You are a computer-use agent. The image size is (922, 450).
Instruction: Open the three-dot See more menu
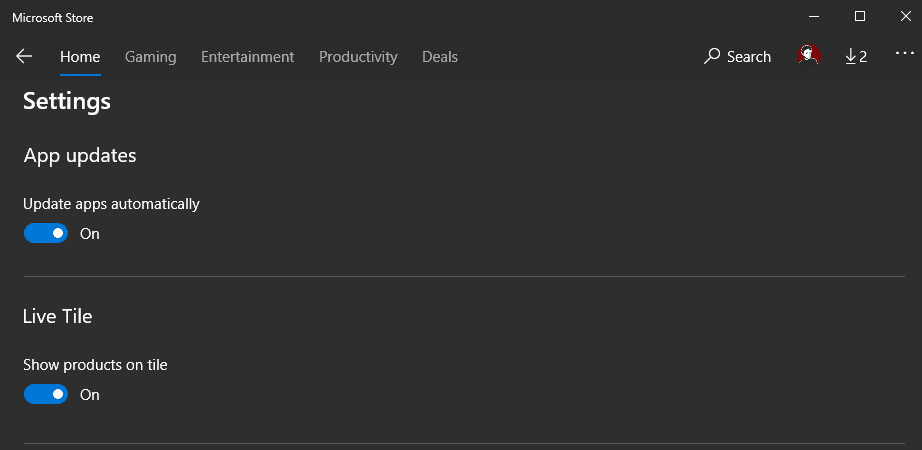point(904,54)
